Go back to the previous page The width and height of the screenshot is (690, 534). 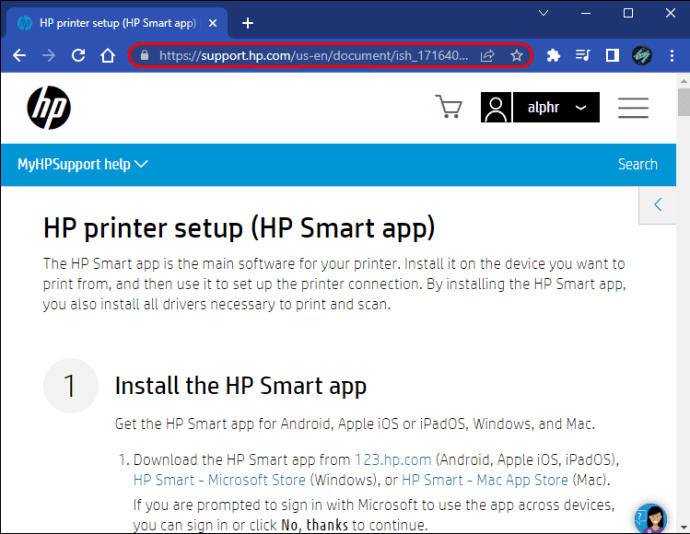point(19,55)
